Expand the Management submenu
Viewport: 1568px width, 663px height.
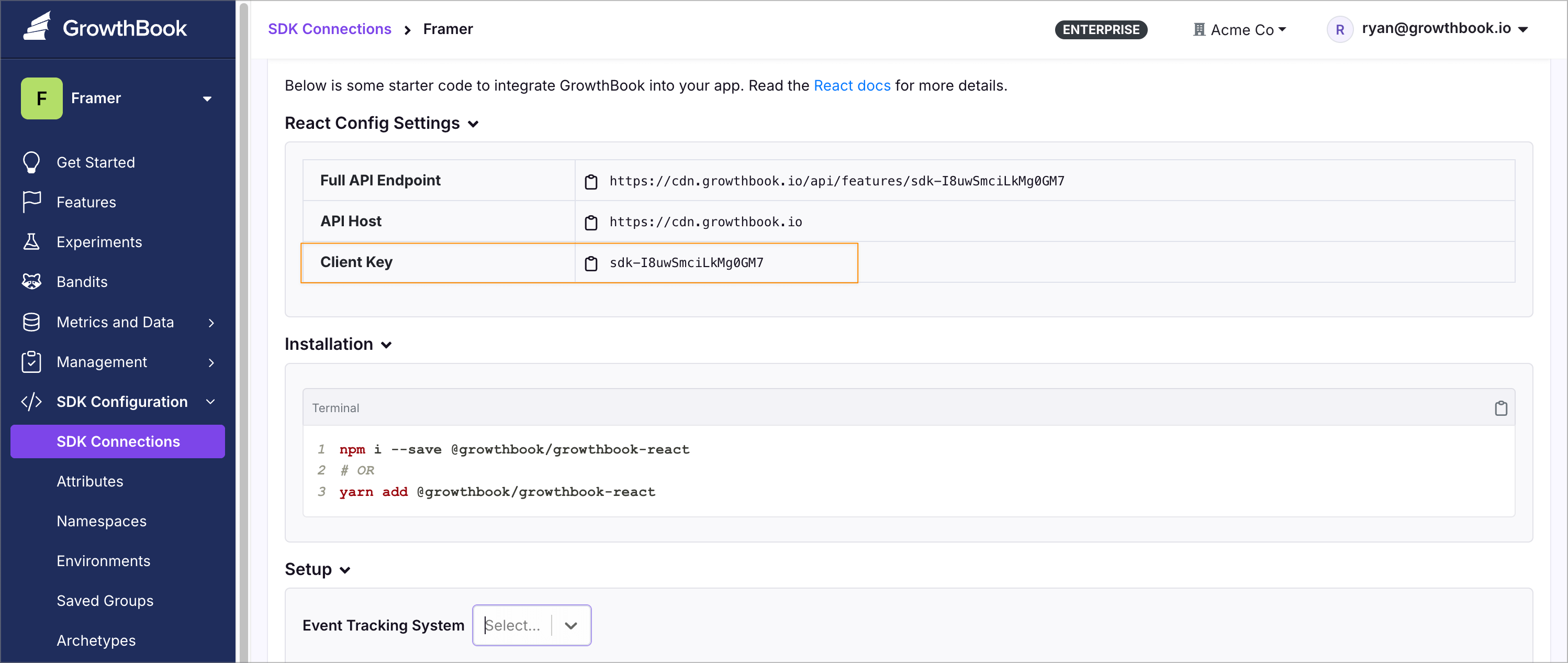[211, 362]
